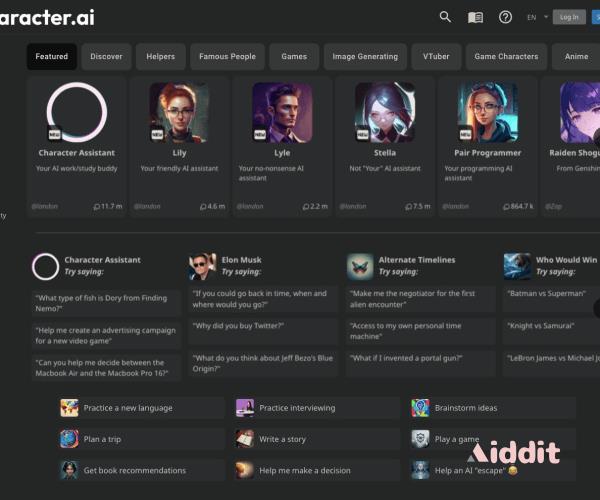Click the Practice interviewing icon
Screen dimensions: 600x500
coord(245,408)
